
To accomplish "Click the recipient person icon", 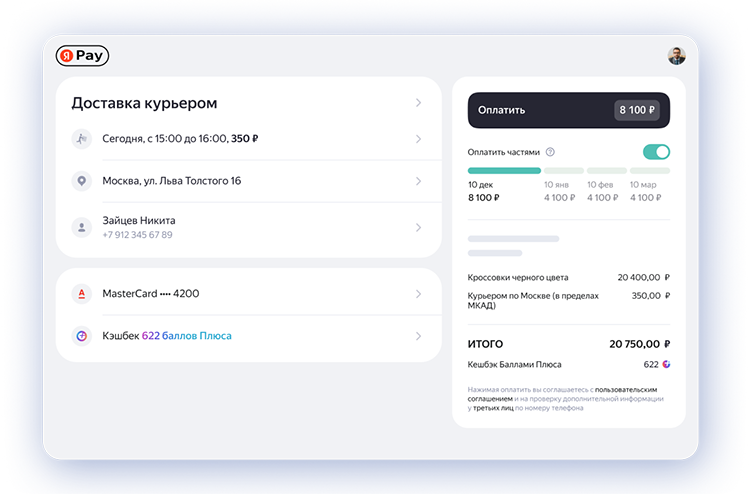I will coord(82,226).
